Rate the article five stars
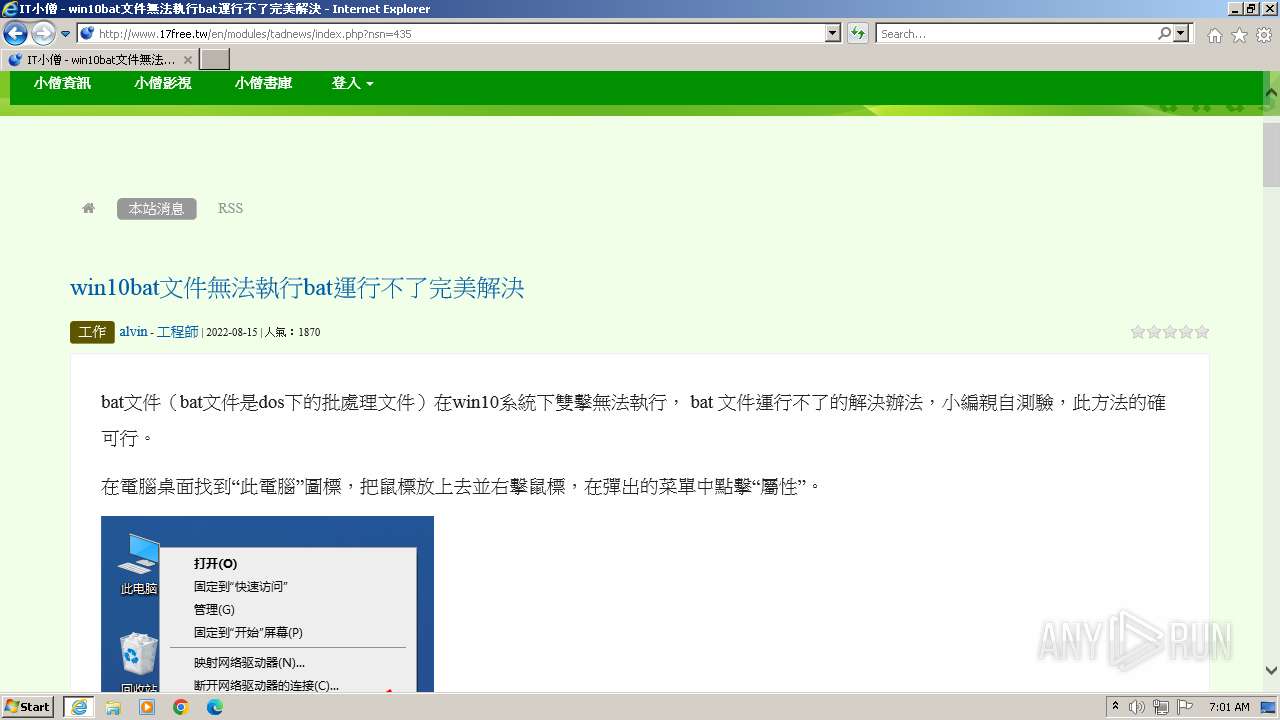Viewport: 1280px width, 720px height. click(1202, 332)
